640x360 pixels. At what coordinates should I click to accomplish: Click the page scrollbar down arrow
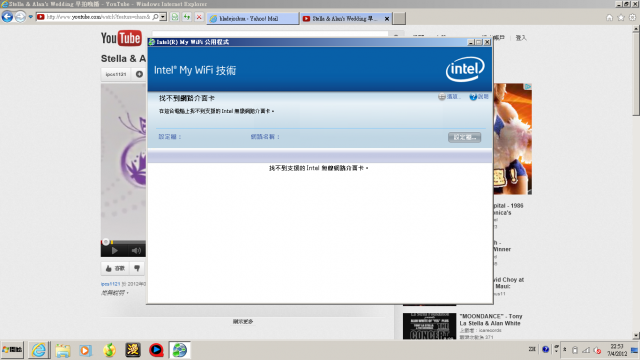pyautogui.click(x=636, y=336)
